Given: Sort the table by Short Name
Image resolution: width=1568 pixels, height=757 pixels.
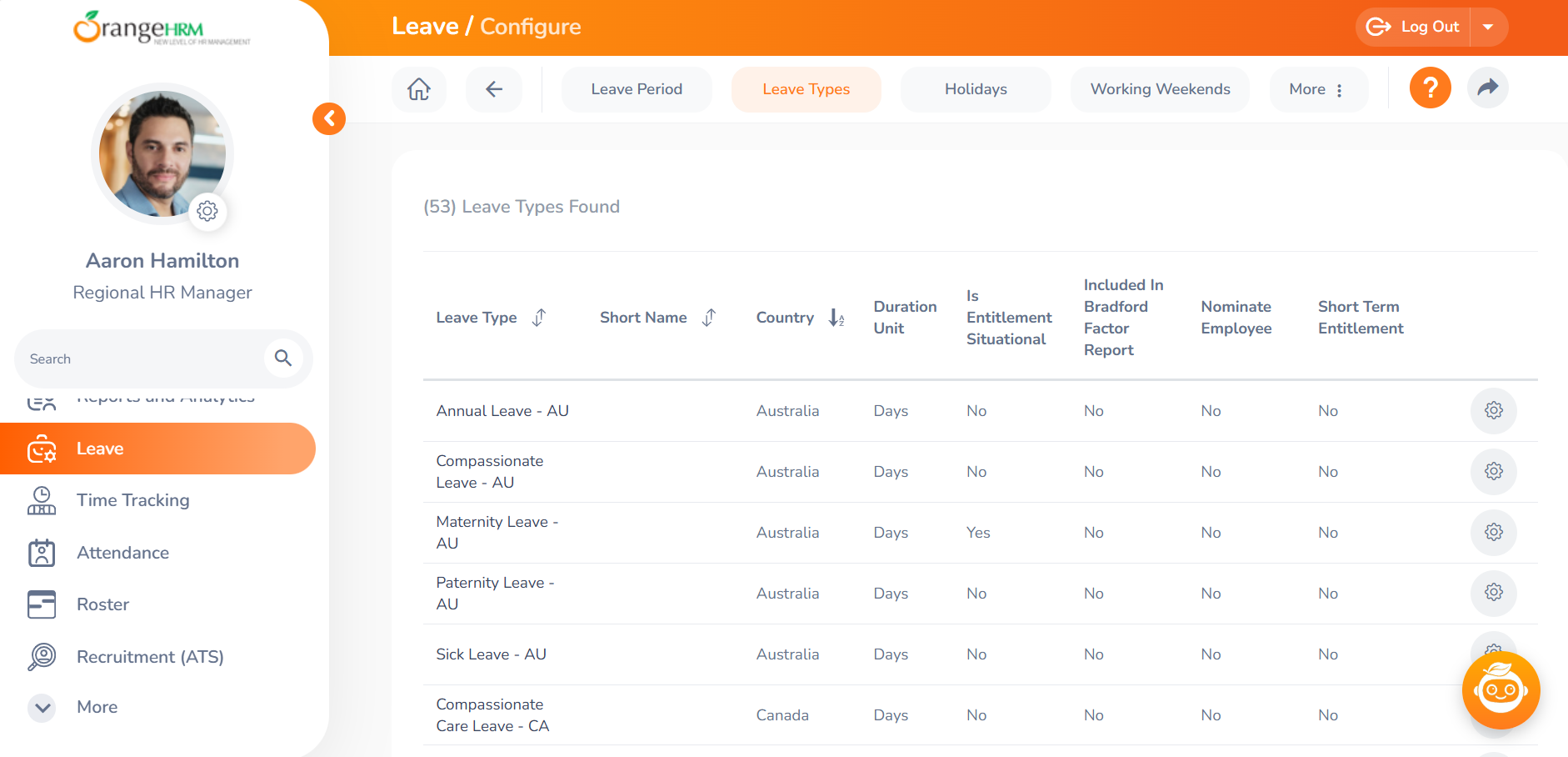Looking at the screenshot, I should point(709,318).
